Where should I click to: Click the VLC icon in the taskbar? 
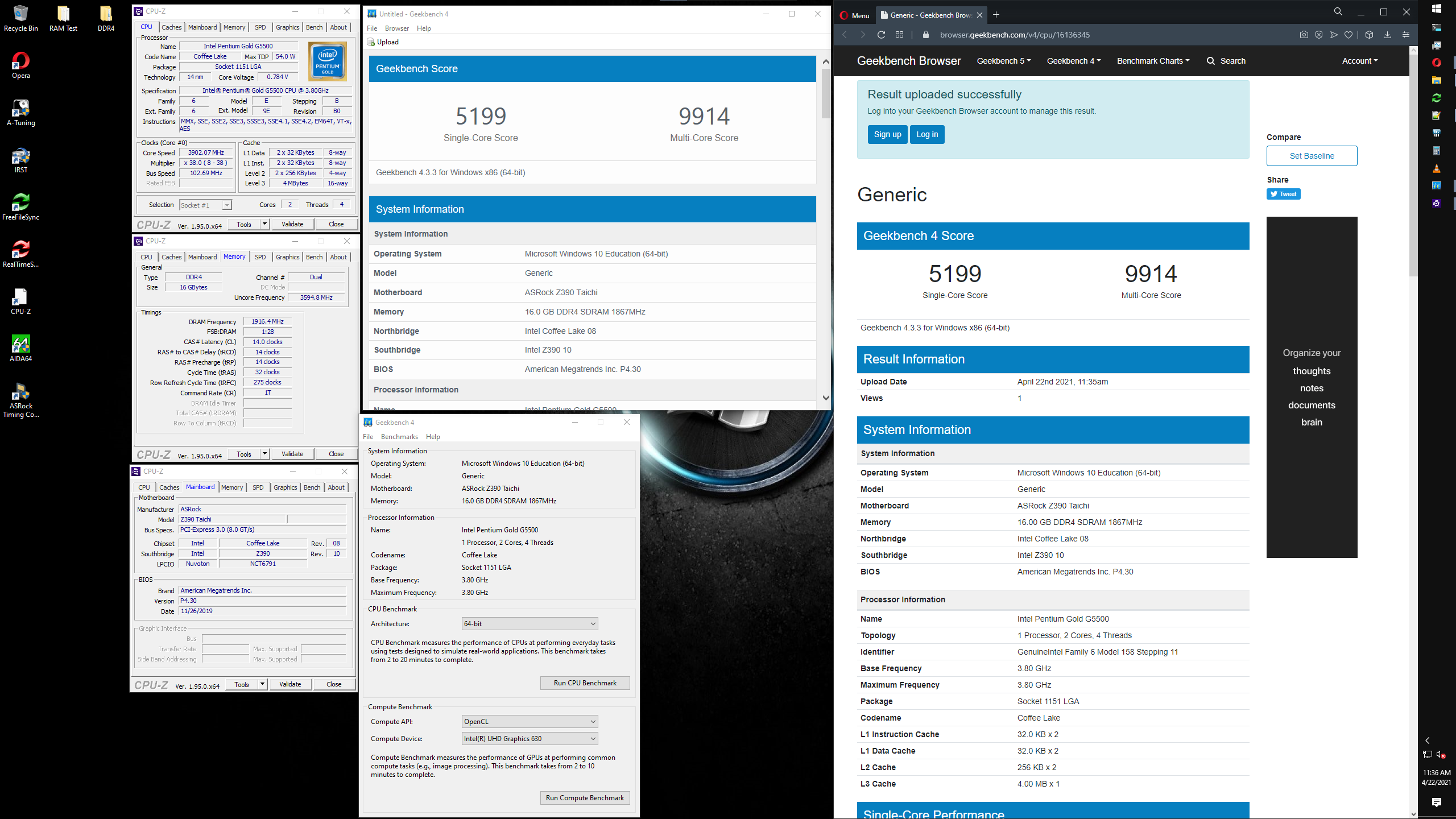coord(1437,168)
